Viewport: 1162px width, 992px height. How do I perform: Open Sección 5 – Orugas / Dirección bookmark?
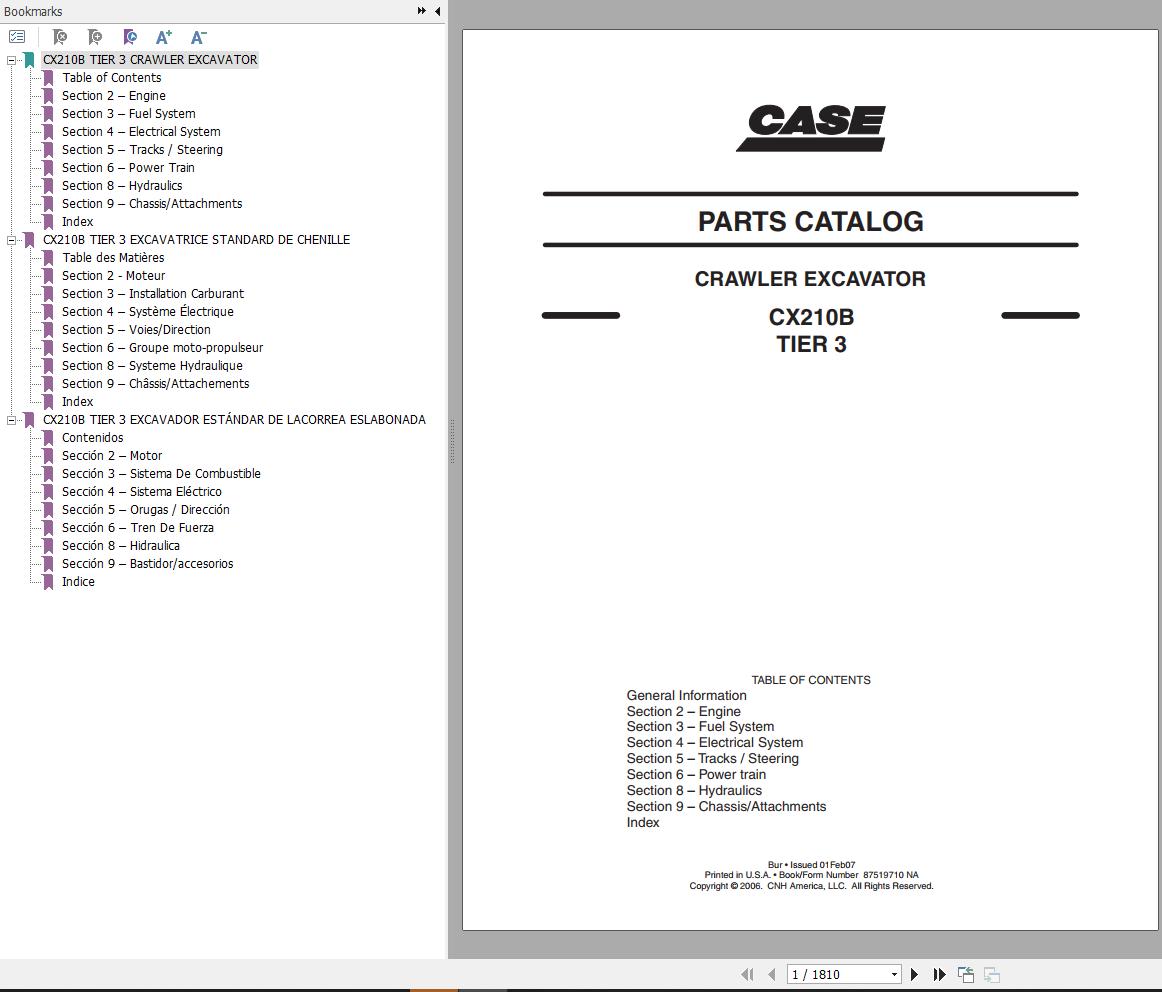tap(145, 510)
